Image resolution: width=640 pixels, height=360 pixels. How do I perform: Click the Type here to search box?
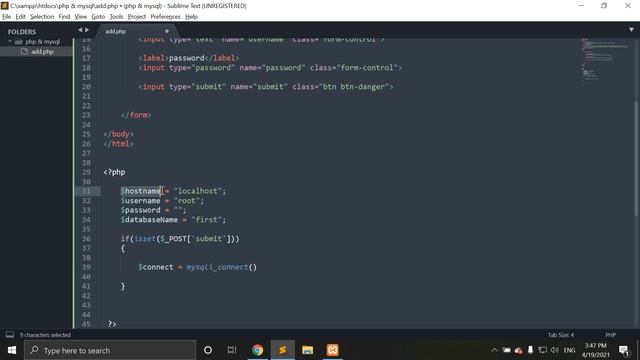[x=110, y=350]
